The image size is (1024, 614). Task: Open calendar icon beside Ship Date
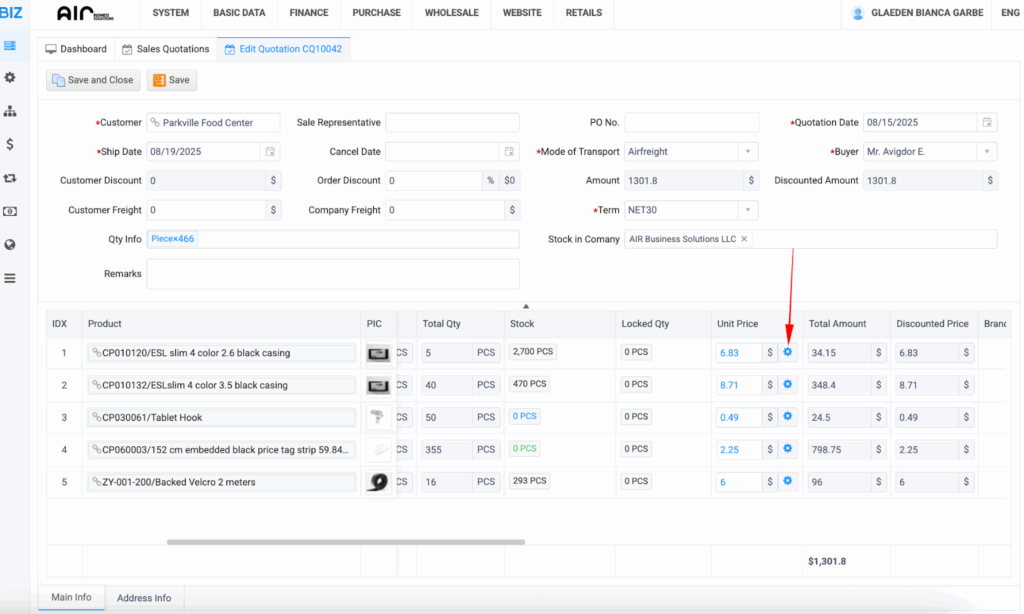(x=269, y=152)
